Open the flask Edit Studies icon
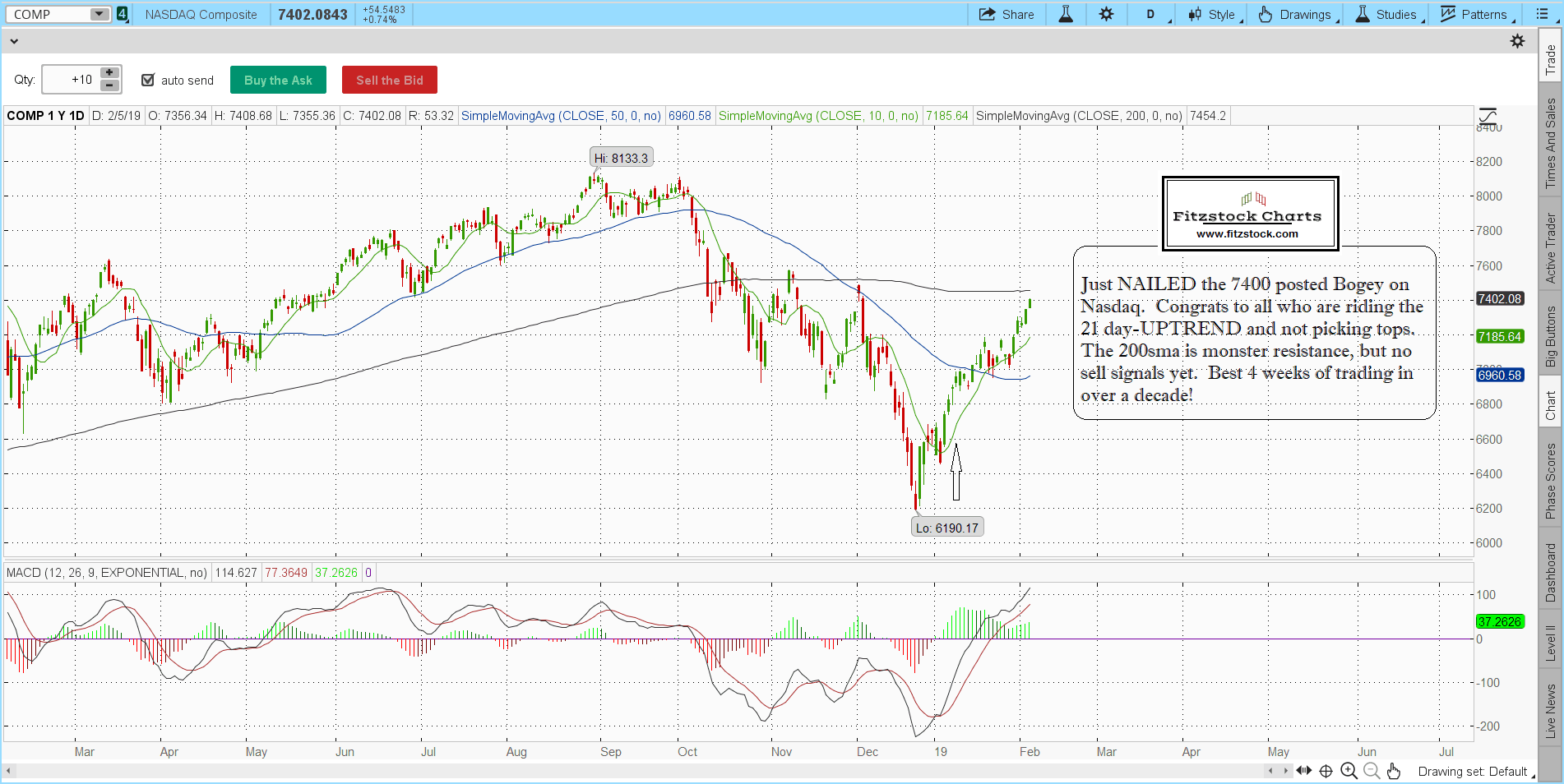 coord(1066,14)
